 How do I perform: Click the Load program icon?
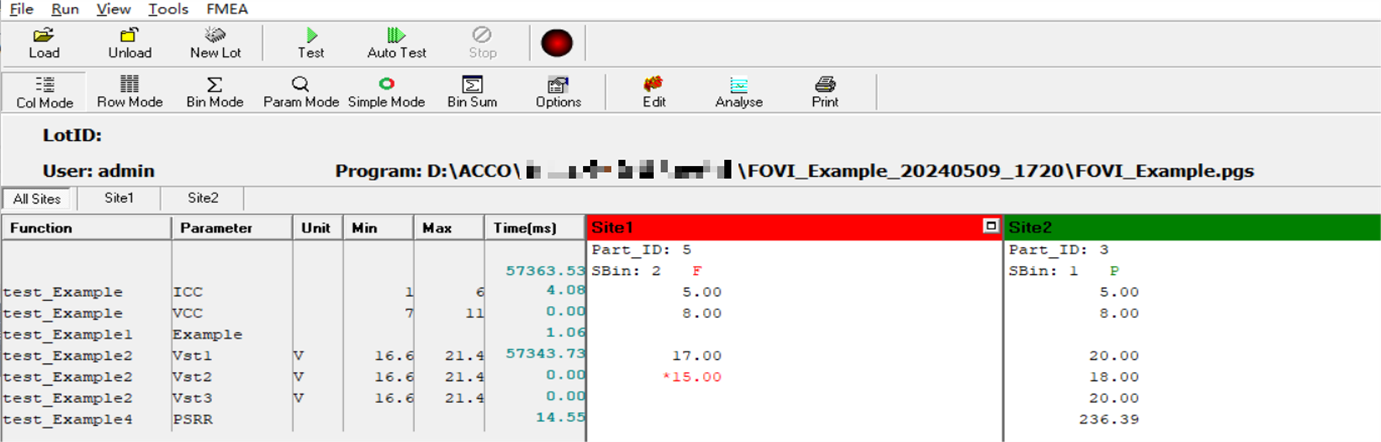pos(43,43)
